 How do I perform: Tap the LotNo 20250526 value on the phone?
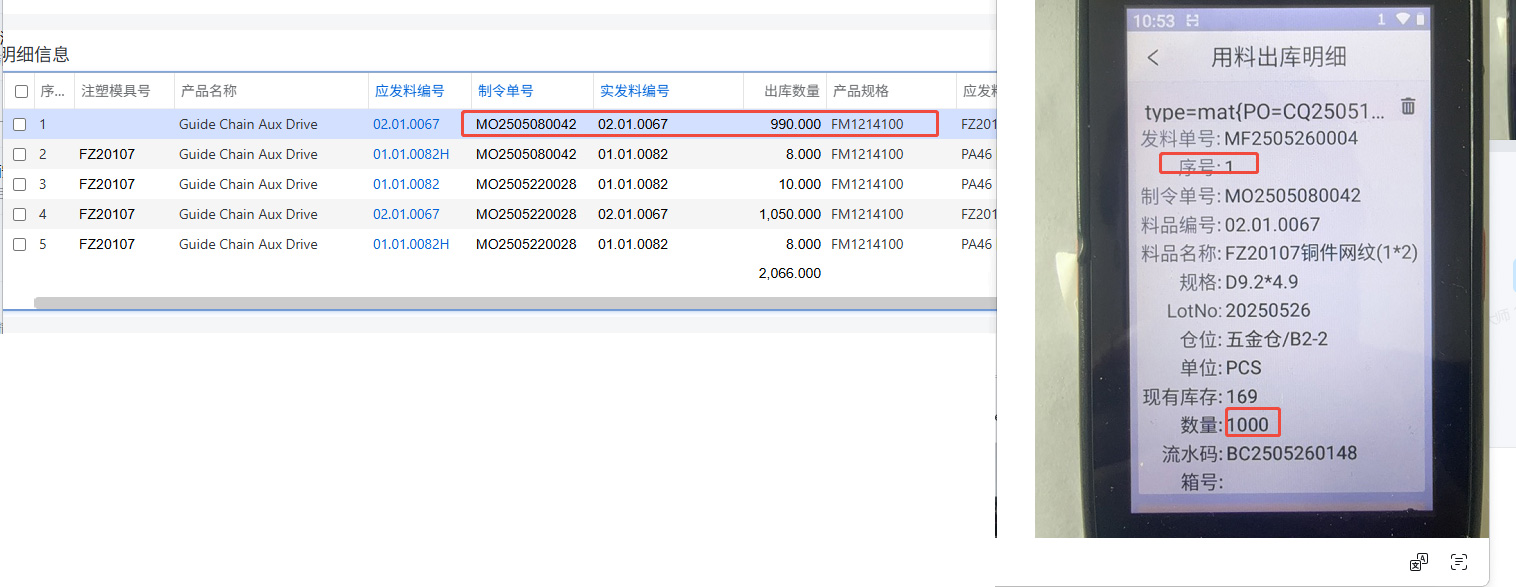point(1269,311)
